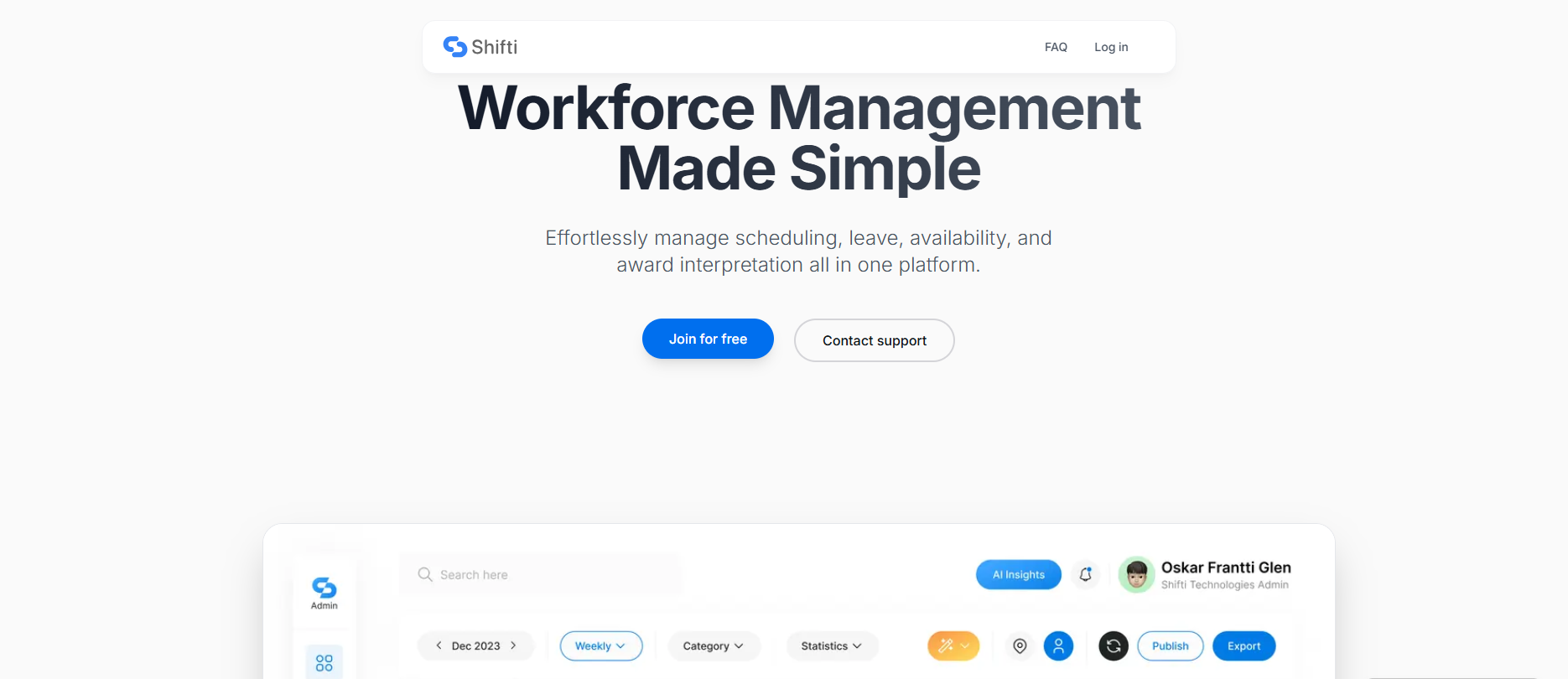Open the Log in link
Viewport: 1568px width, 679px height.
1111,47
